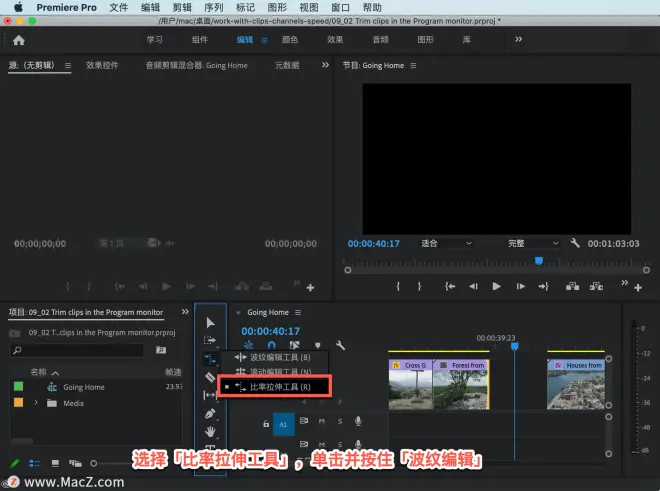The width and height of the screenshot is (660, 491).
Task: Open zoom level dropdown showing 适合
Action: tap(446, 243)
